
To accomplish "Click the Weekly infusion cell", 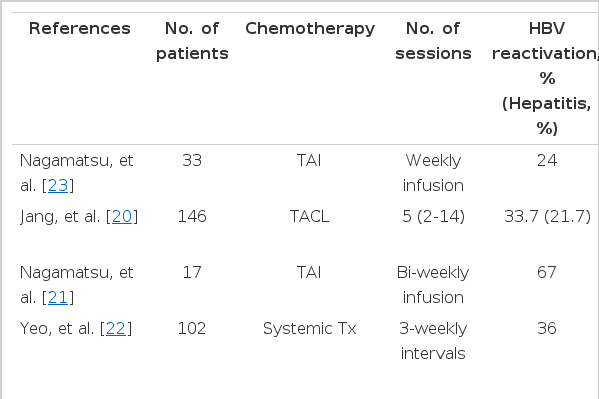I will pyautogui.click(x=433, y=173).
